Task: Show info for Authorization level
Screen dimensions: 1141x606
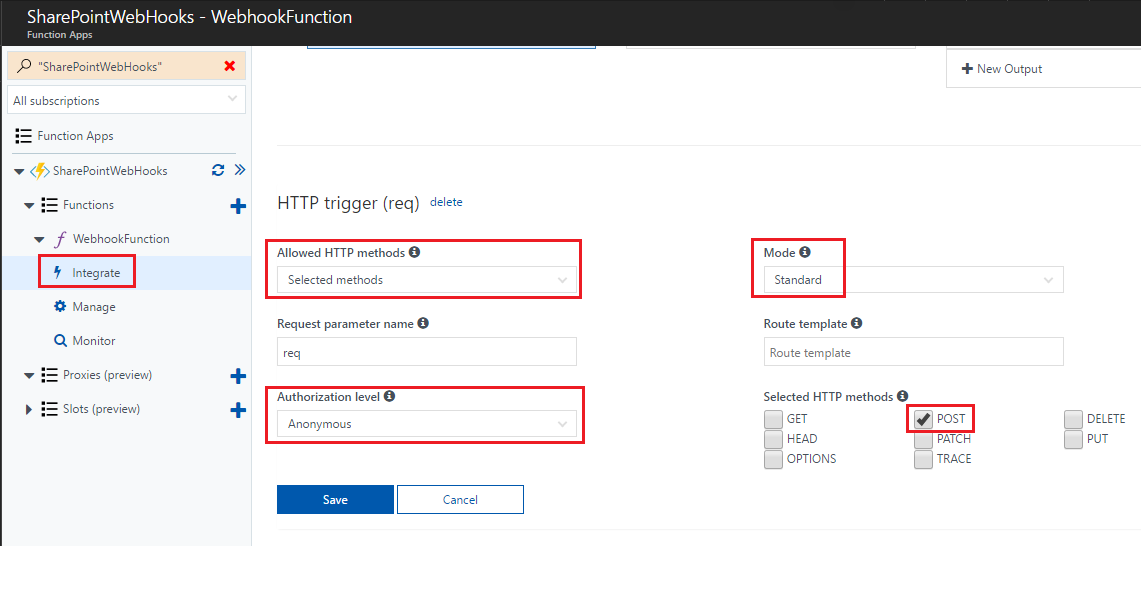Action: click(389, 396)
